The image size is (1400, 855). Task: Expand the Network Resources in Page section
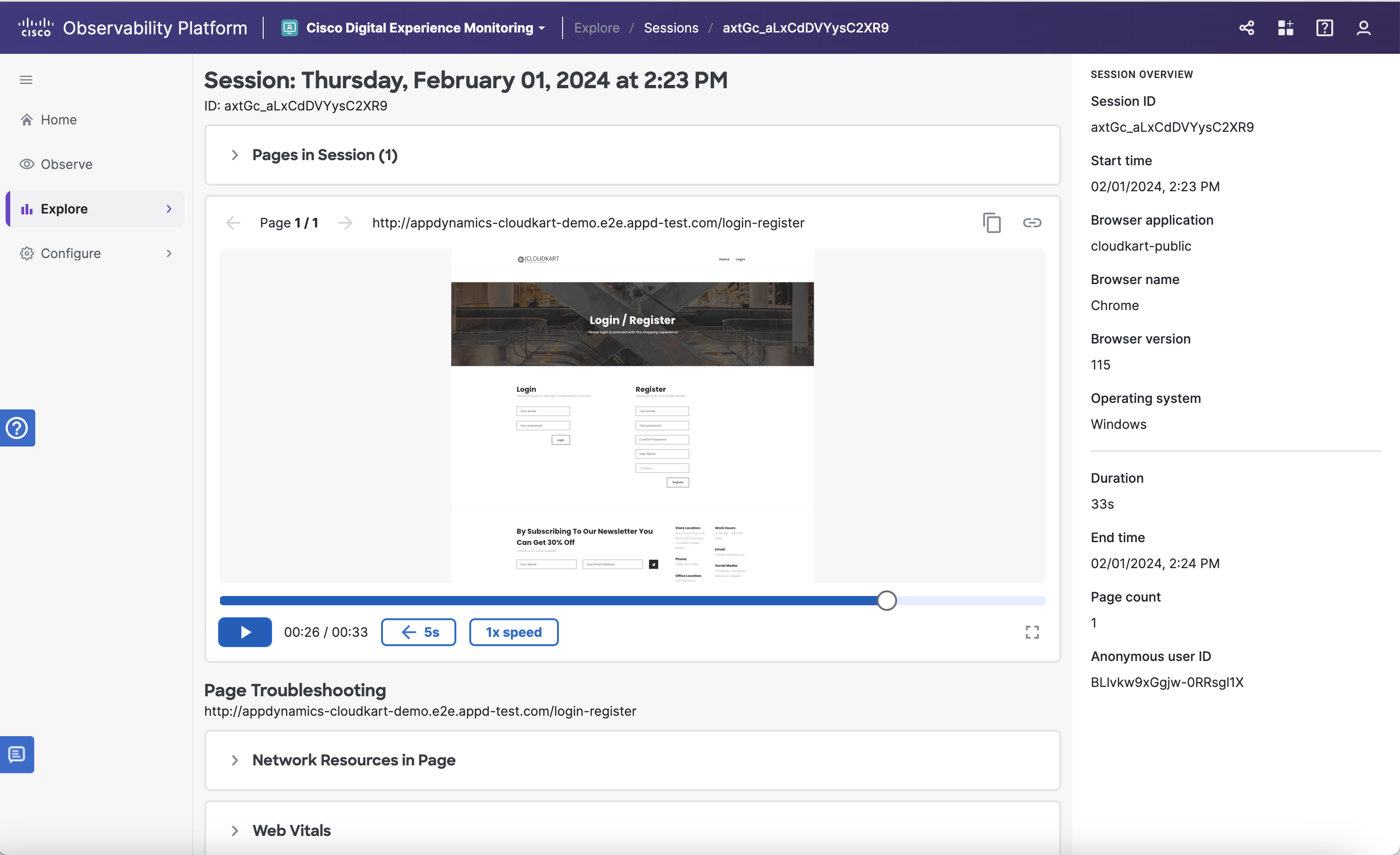click(x=235, y=760)
